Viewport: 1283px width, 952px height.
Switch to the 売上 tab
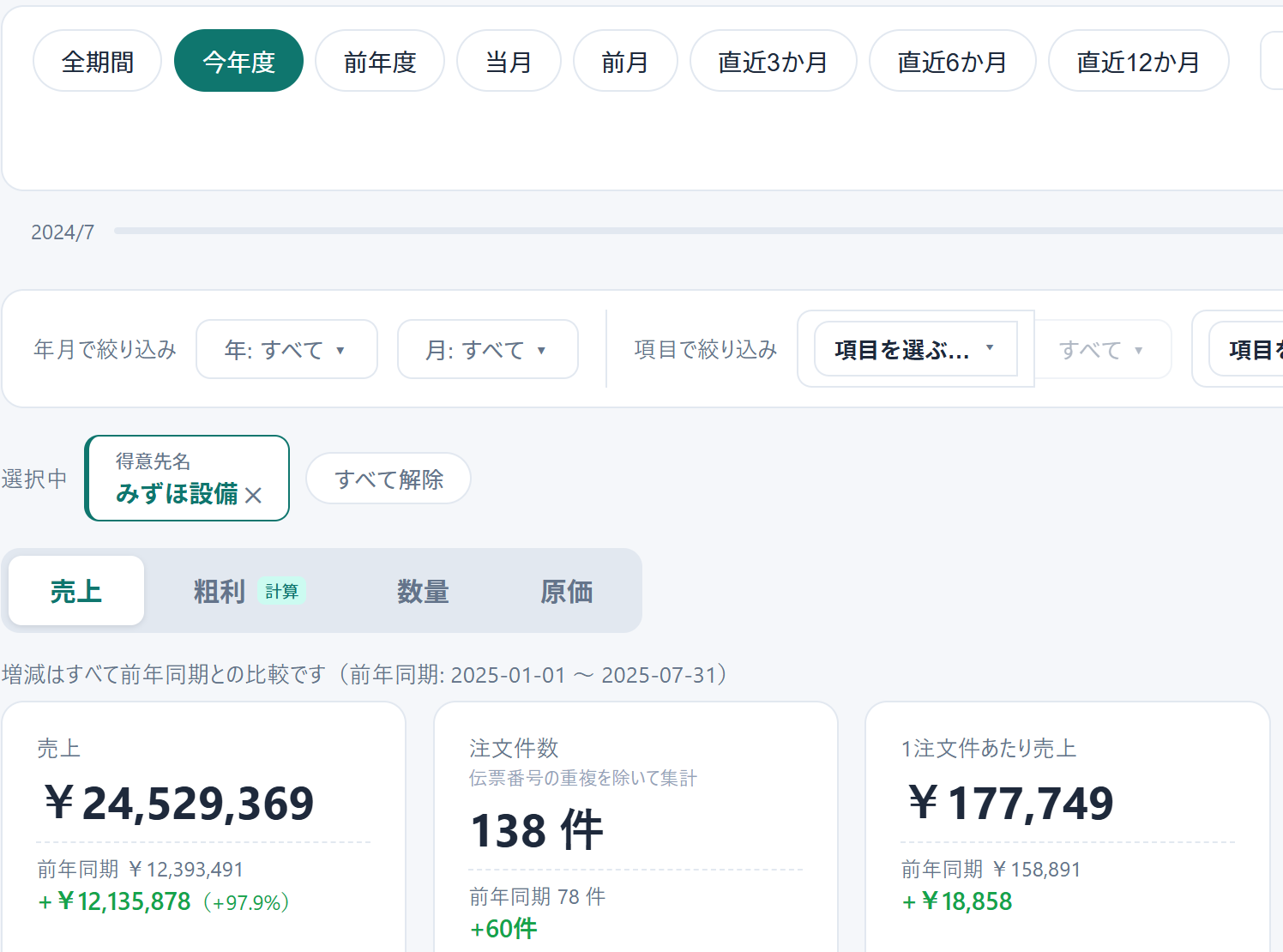(76, 591)
